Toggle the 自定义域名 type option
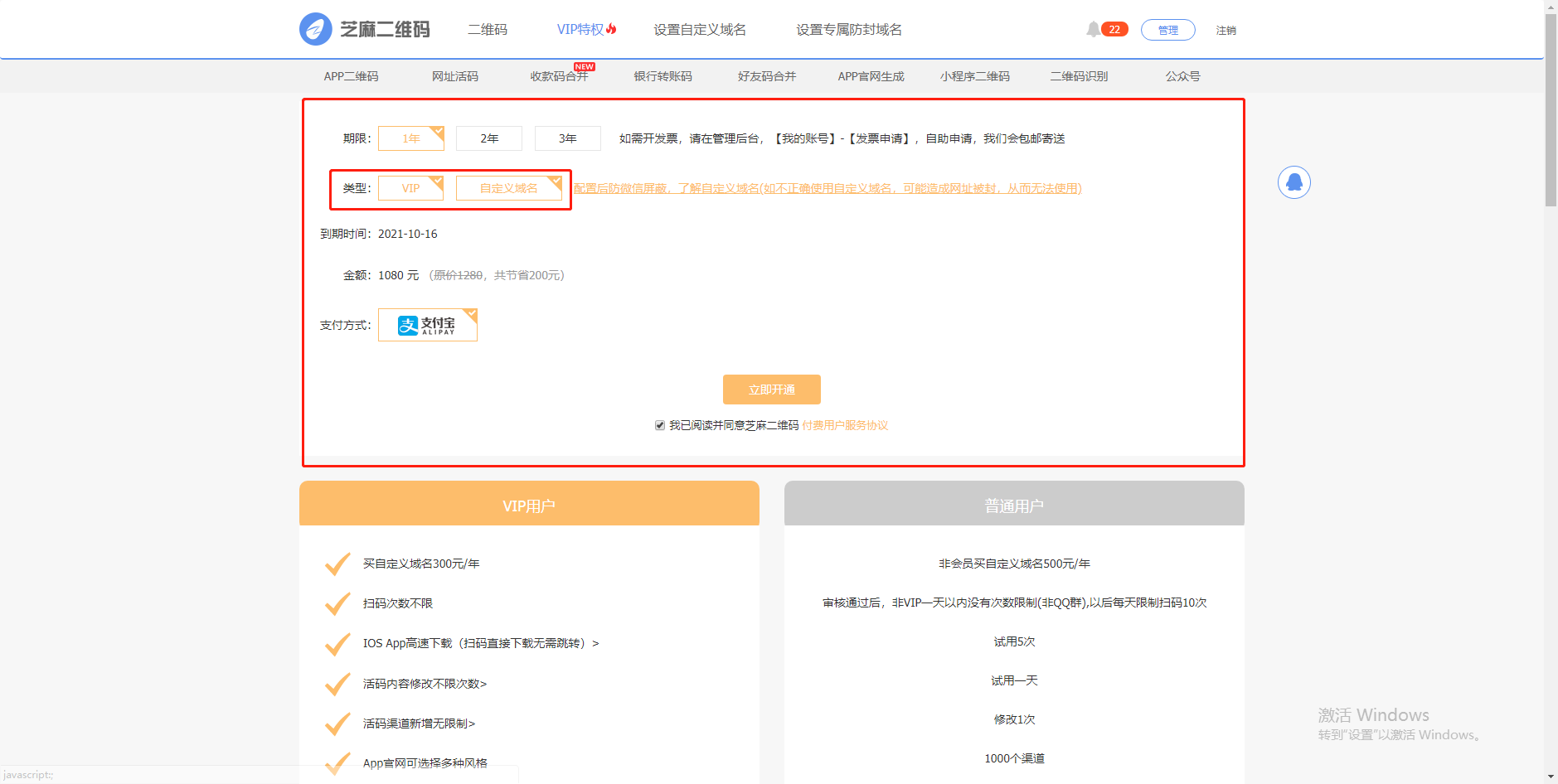 tap(509, 188)
